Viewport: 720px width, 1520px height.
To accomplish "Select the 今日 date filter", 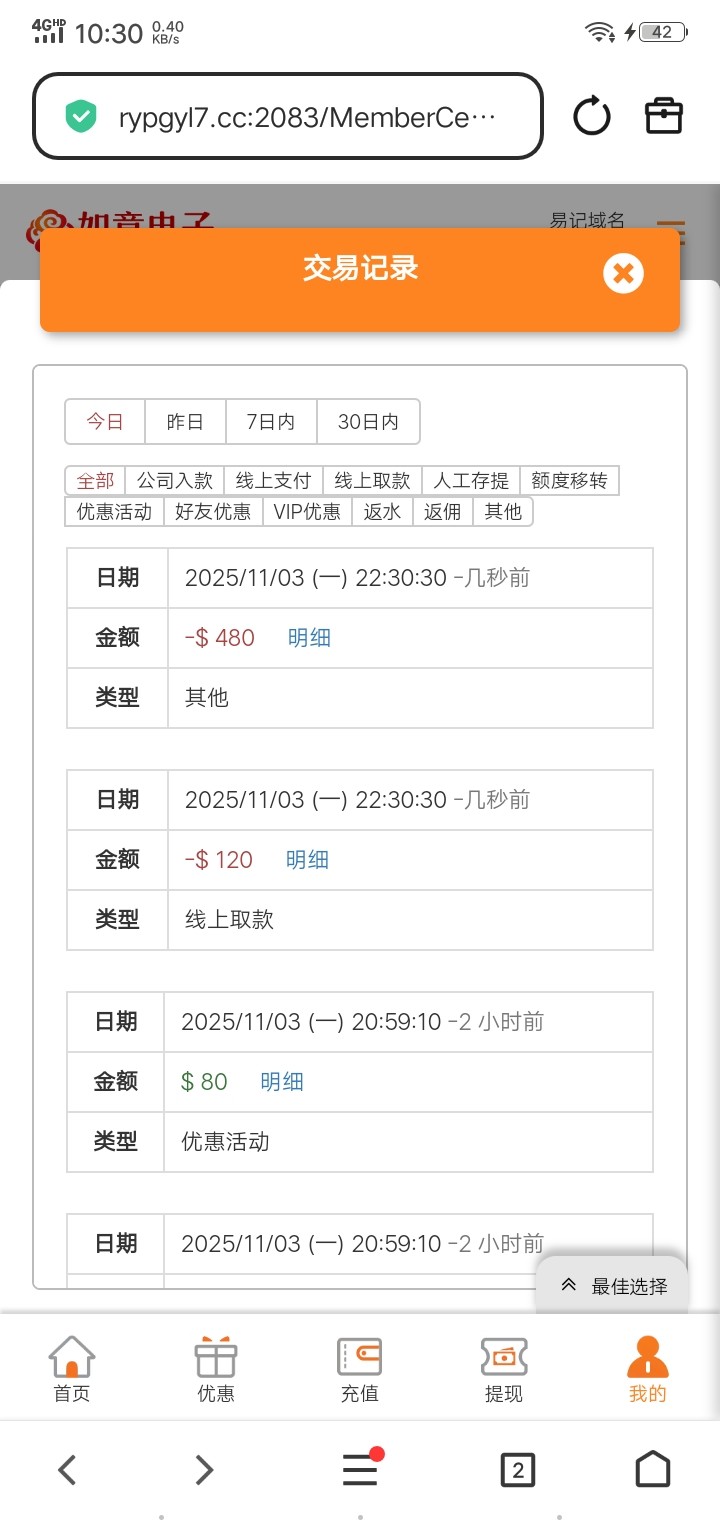I will 105,422.
